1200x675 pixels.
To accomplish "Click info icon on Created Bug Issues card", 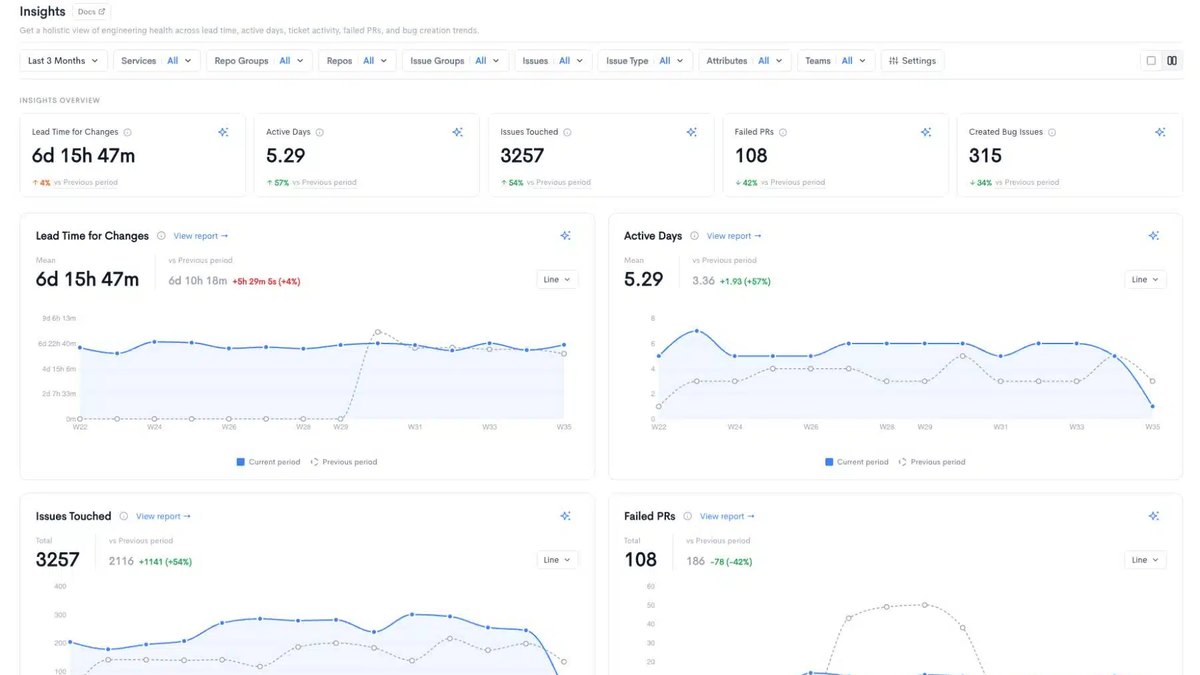I will [1052, 132].
